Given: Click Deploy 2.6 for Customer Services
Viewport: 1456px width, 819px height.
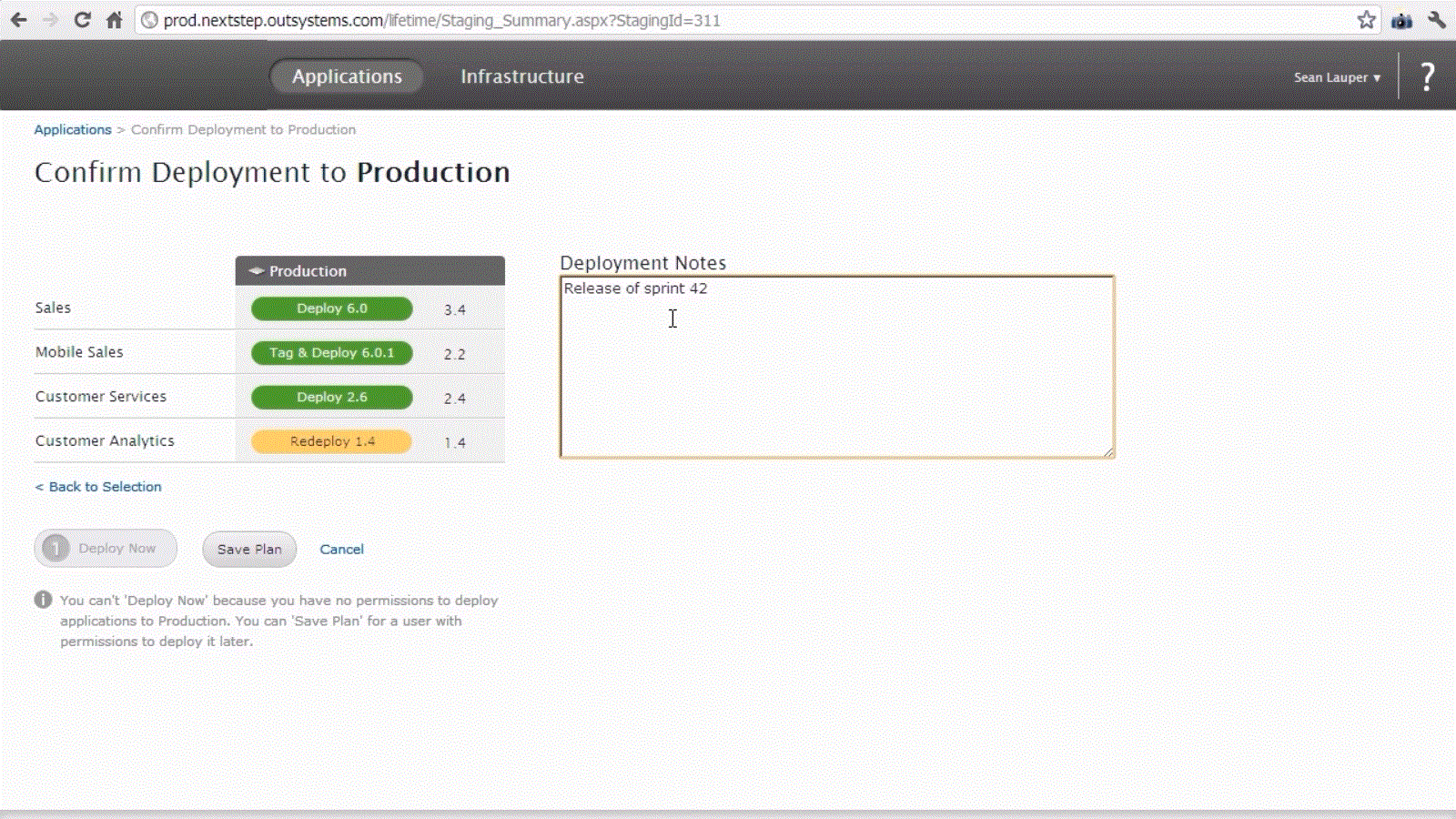Looking at the screenshot, I should point(331,398).
